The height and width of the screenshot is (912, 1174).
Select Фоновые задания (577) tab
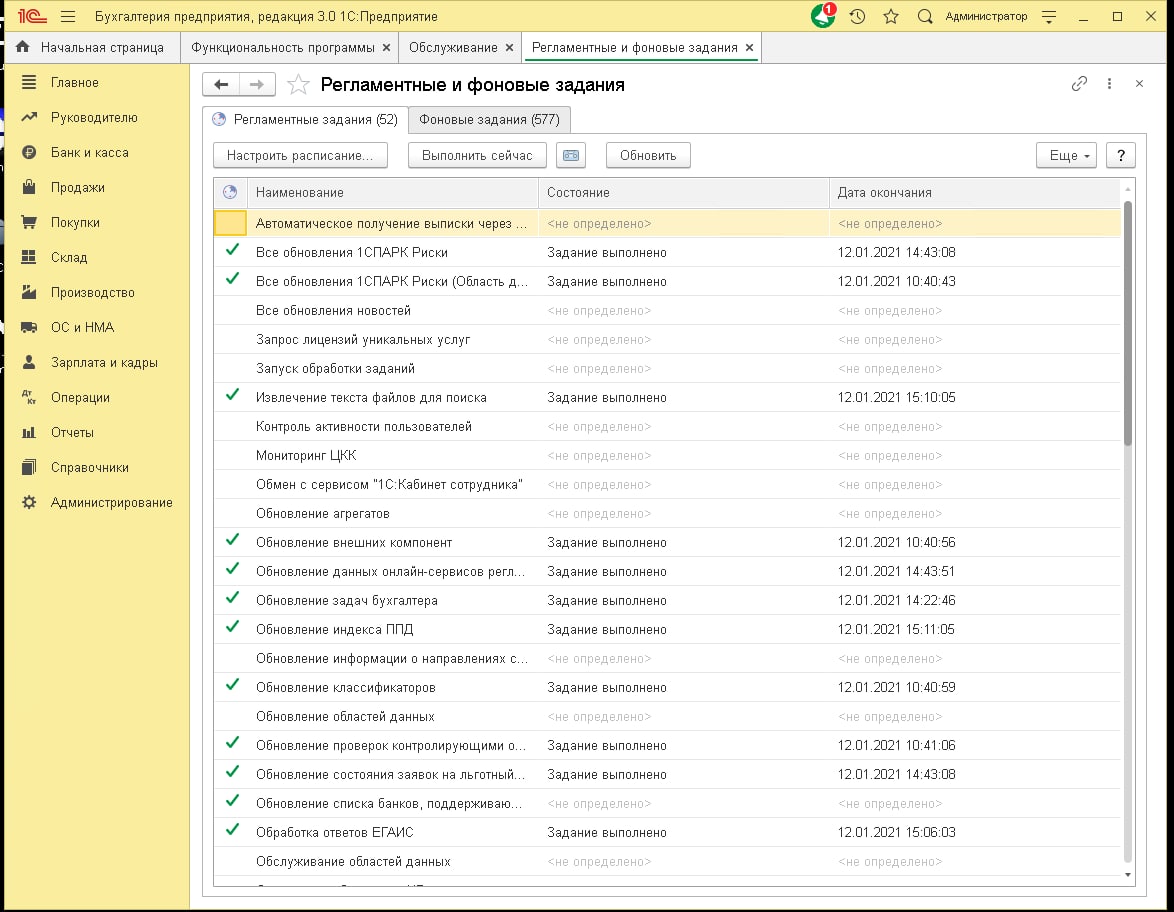tap(489, 119)
